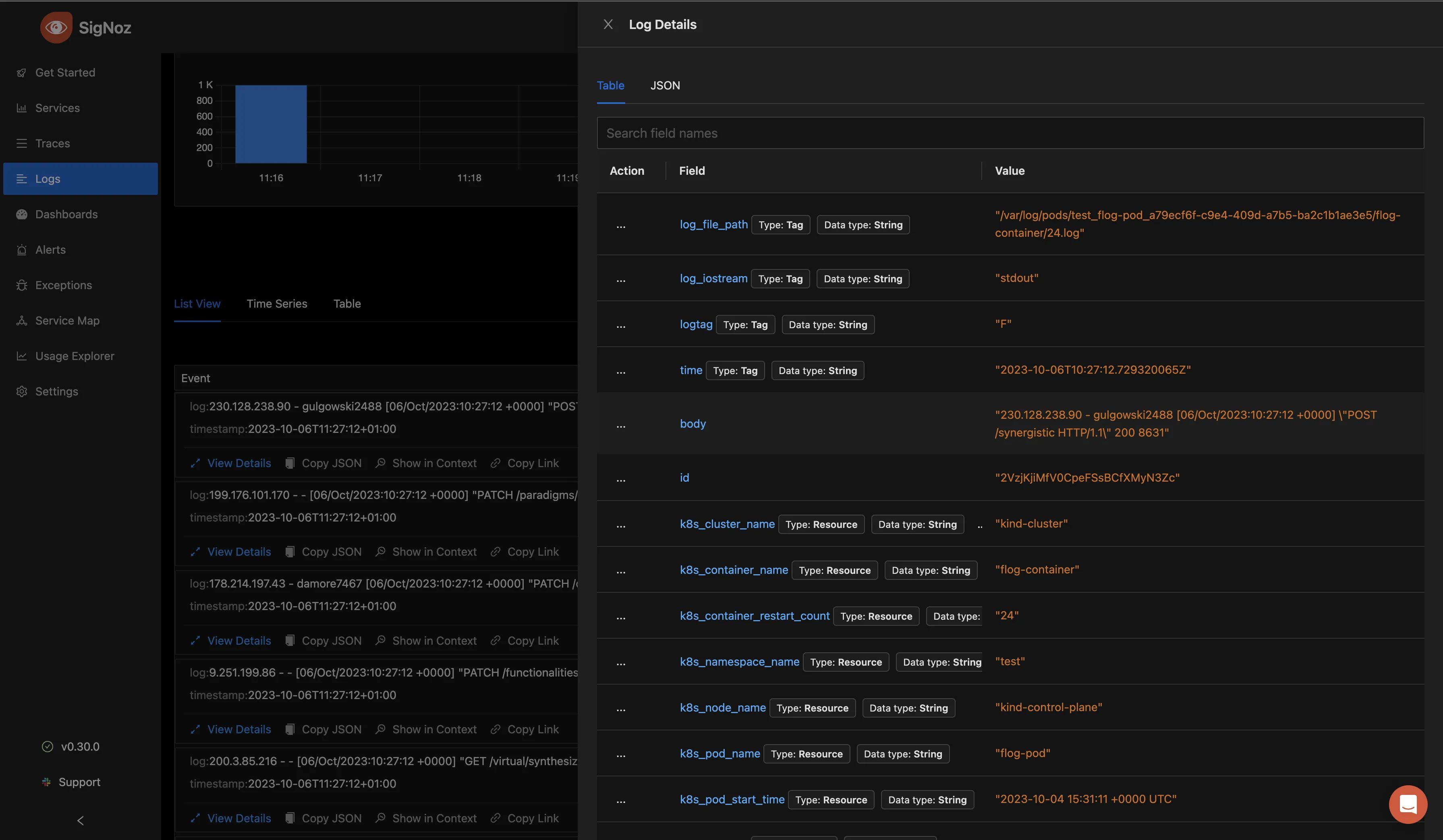Screen dimensions: 1443x840
Task: Click the Services bar chart icon
Action: click(x=22, y=108)
